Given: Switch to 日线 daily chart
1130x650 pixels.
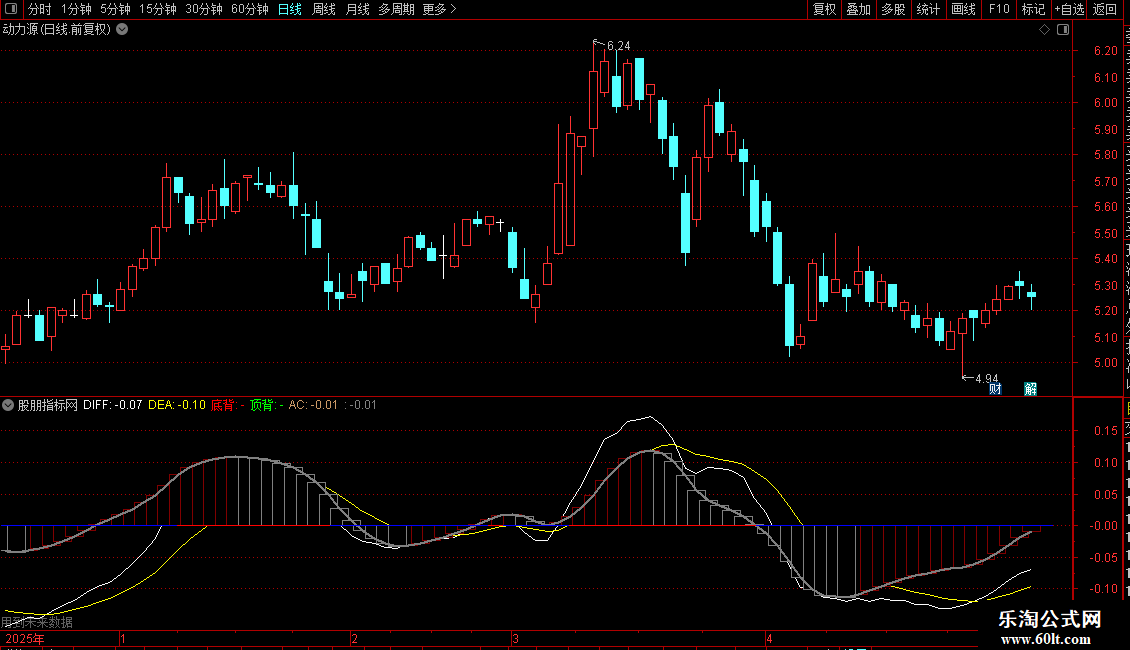Looking at the screenshot, I should point(290,9).
